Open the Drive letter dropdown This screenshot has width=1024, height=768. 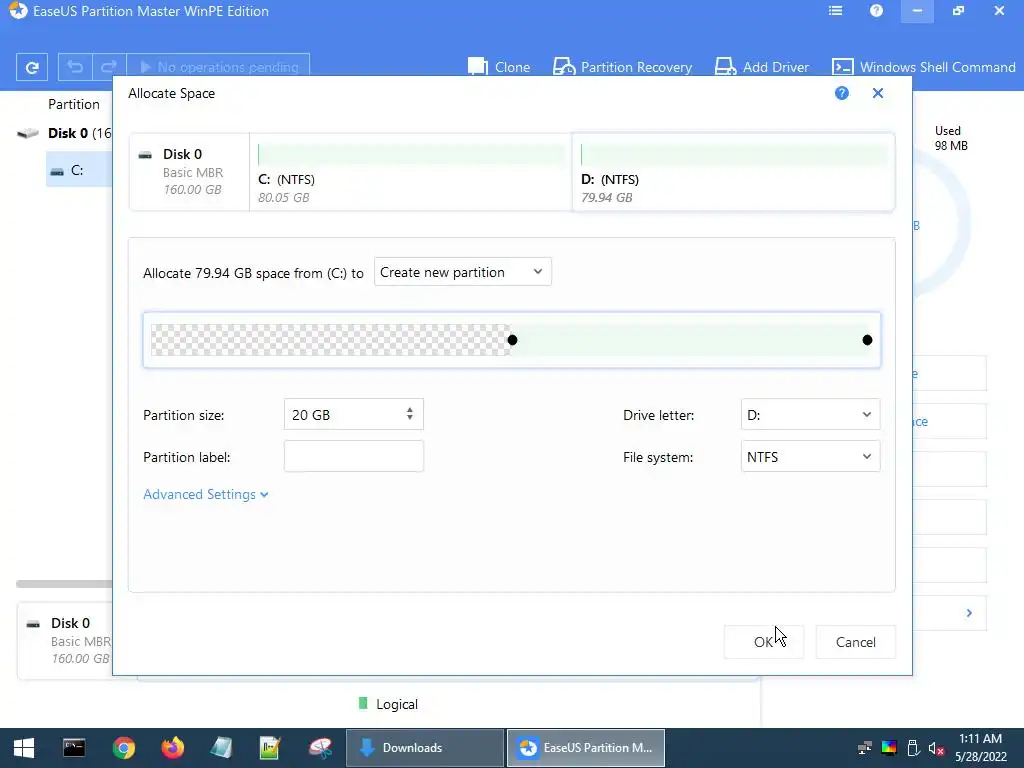coord(810,414)
